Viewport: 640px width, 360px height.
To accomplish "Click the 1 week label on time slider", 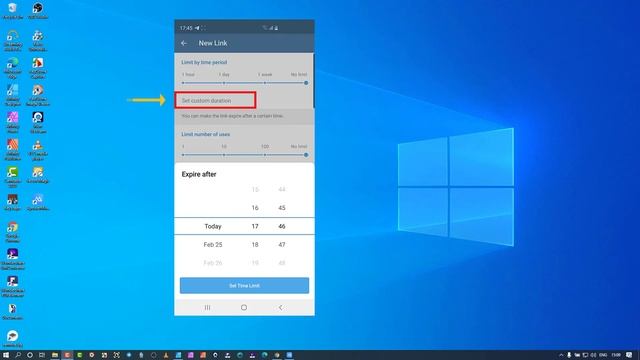I will [265, 74].
